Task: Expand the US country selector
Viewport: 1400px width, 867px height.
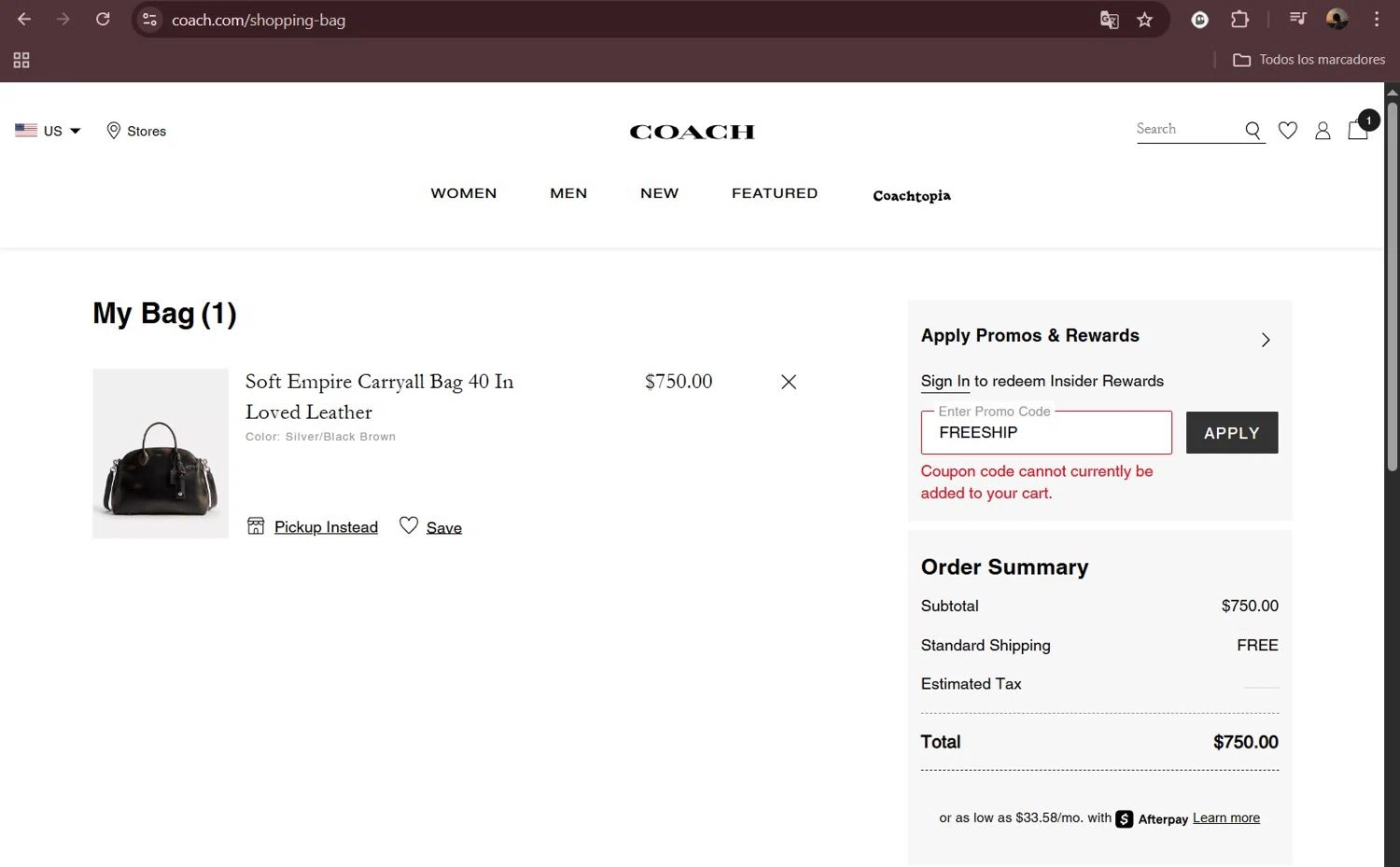Action: point(48,131)
